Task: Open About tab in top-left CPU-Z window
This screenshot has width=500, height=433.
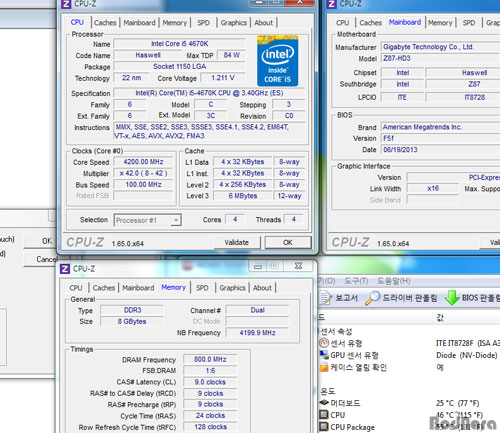Action: (263, 23)
